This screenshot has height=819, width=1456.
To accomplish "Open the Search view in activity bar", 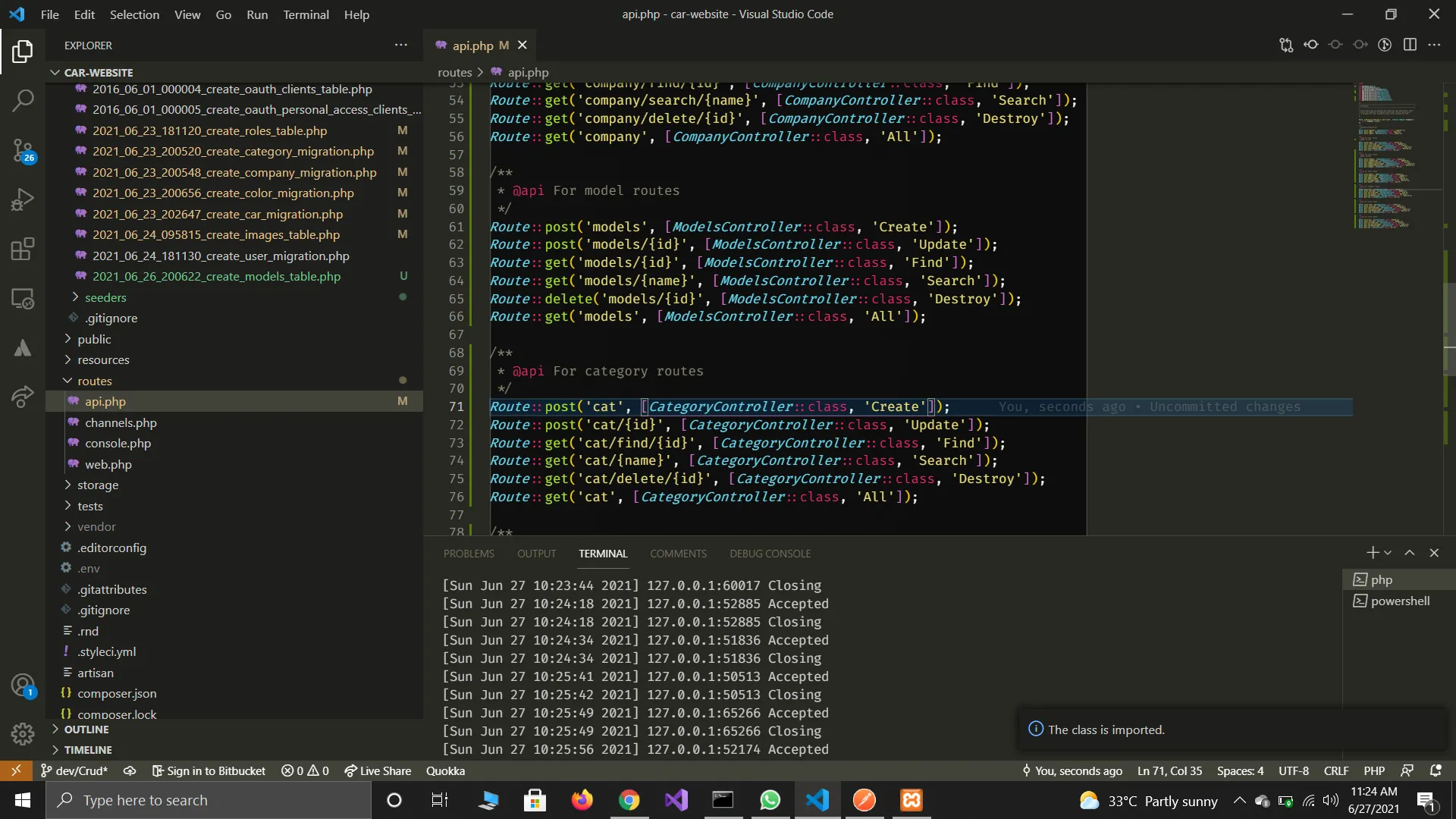I will click(x=23, y=100).
